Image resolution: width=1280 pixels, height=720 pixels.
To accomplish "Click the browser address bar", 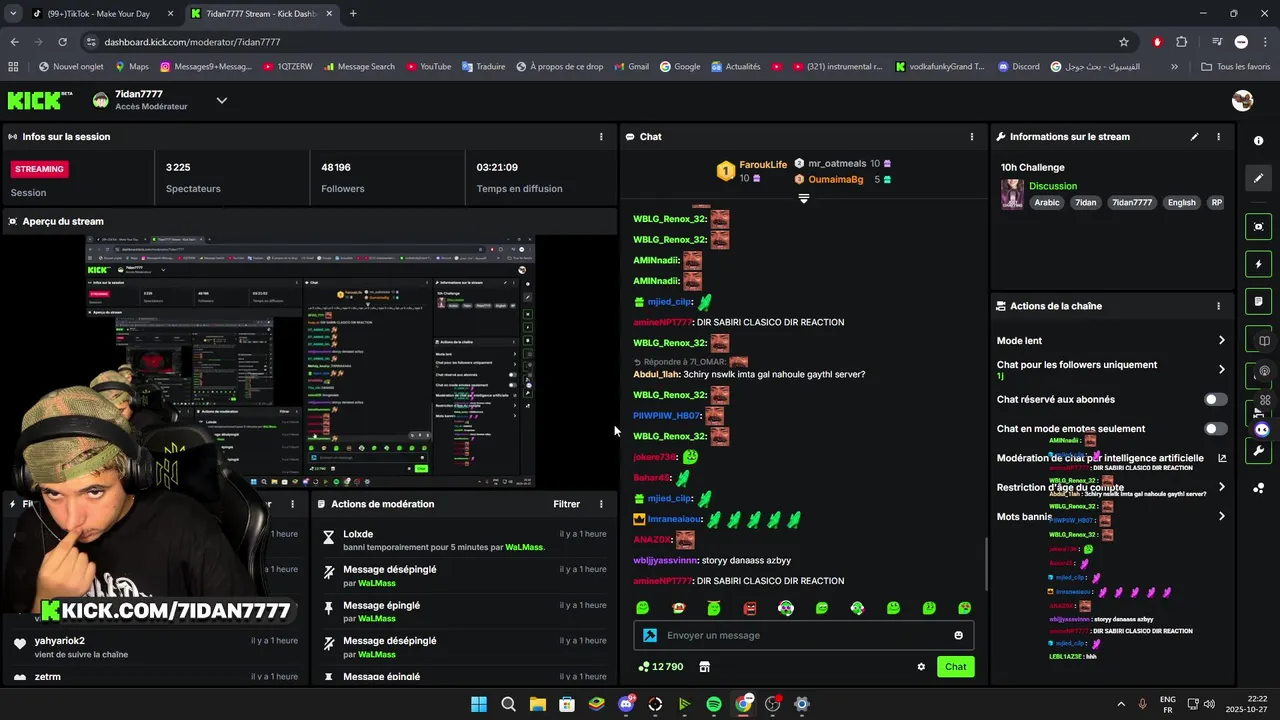I will point(600,42).
